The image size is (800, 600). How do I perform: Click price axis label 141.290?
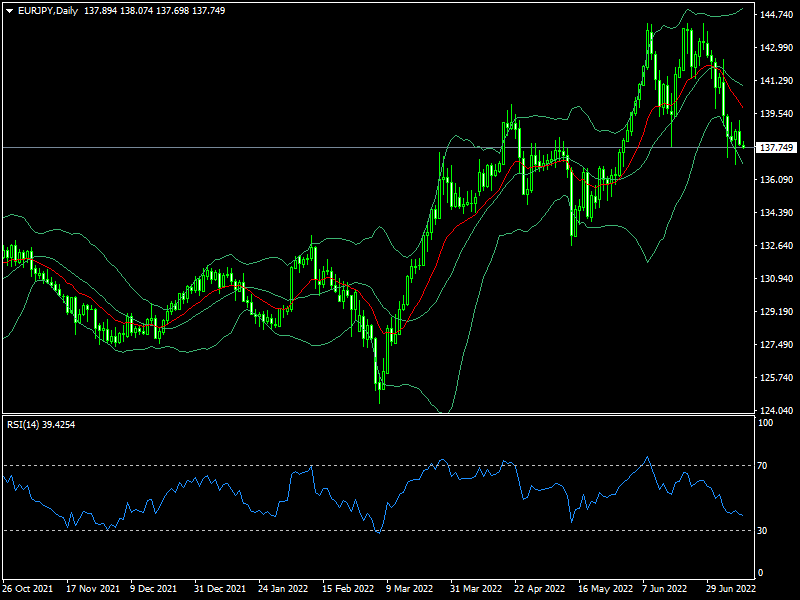point(777,81)
